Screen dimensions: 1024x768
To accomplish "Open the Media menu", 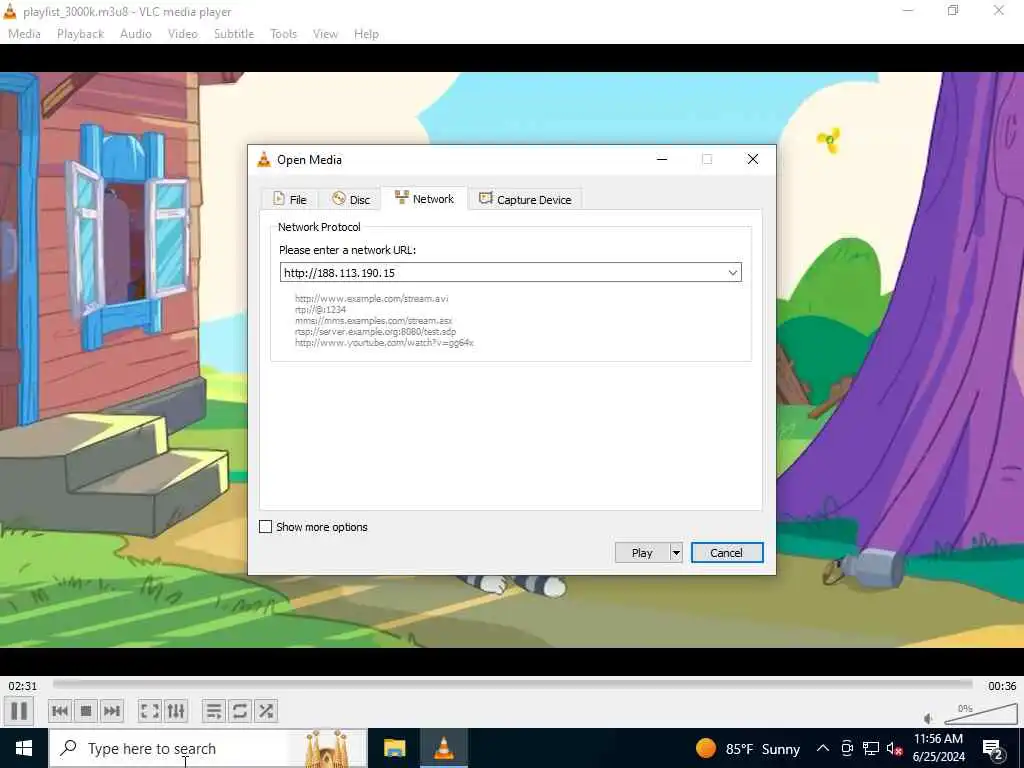I will click(24, 34).
